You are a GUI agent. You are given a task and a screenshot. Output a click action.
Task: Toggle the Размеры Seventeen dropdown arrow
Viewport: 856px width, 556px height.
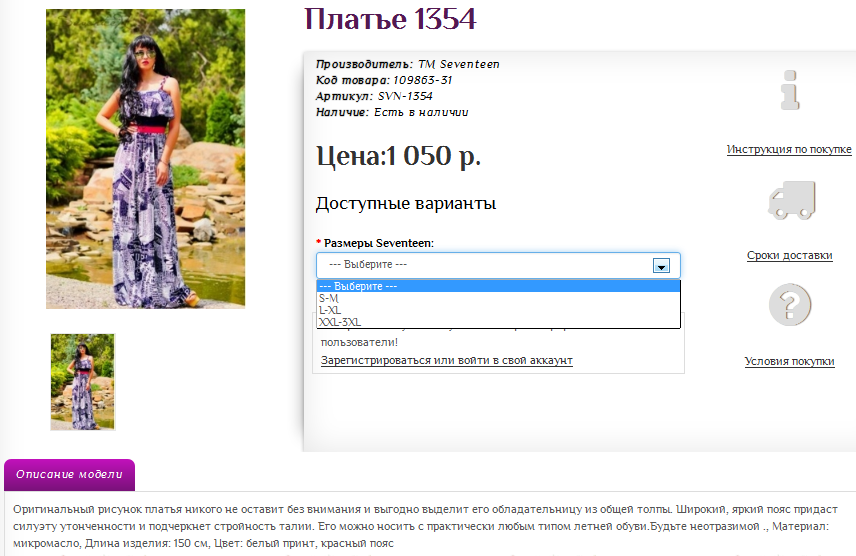pos(661,266)
